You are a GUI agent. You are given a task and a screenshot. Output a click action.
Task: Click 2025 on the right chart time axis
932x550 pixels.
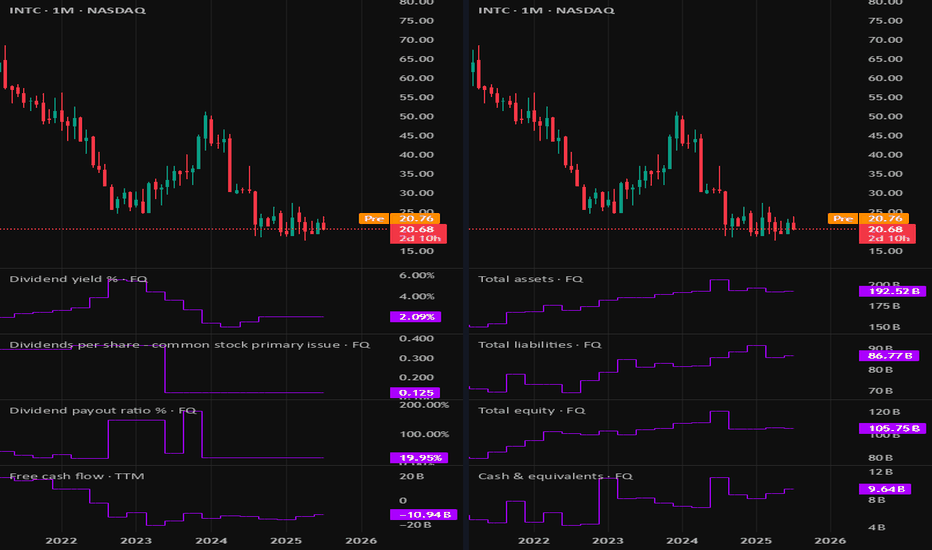755,540
